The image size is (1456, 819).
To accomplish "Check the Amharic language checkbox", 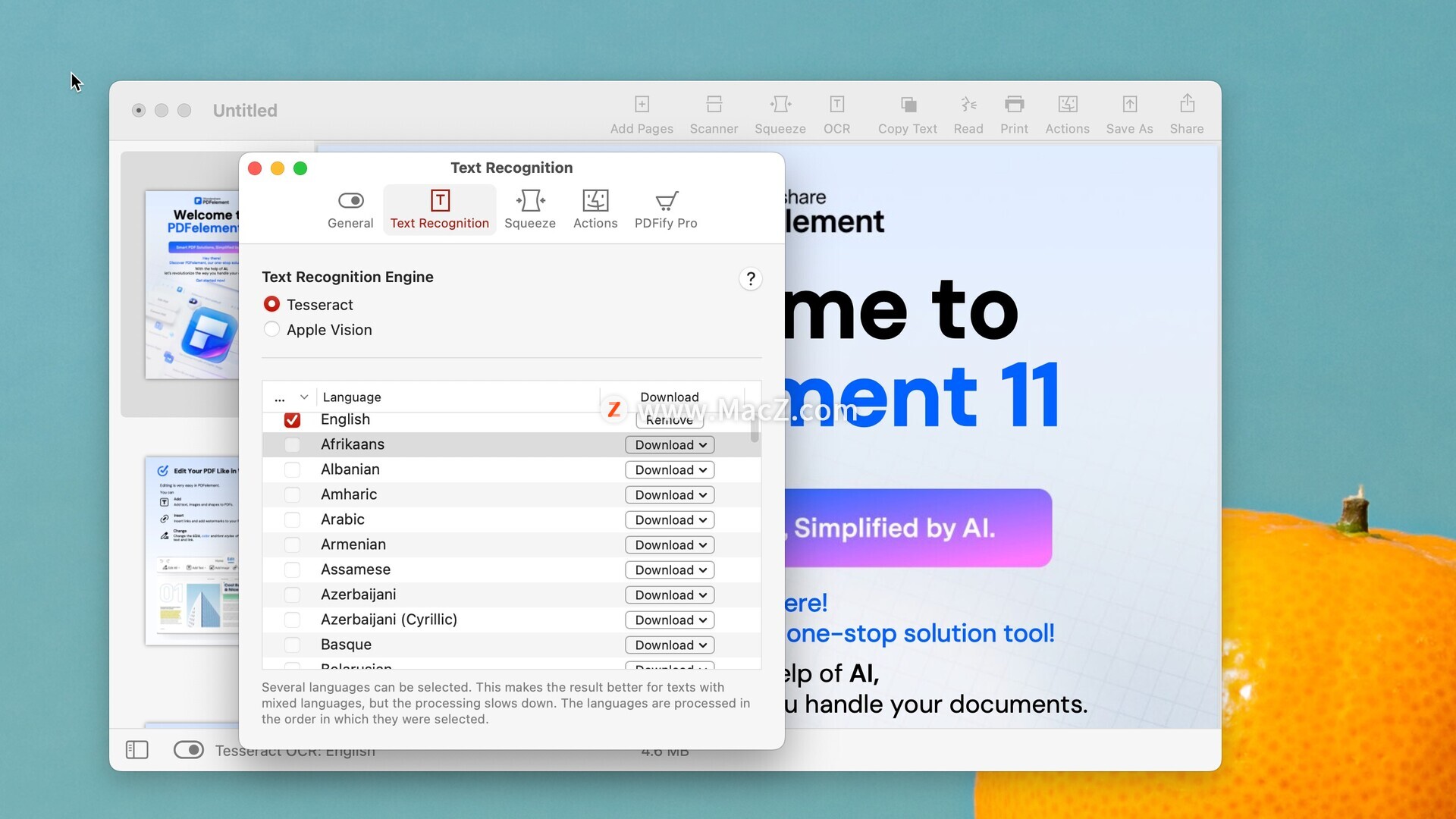I will coord(292,494).
